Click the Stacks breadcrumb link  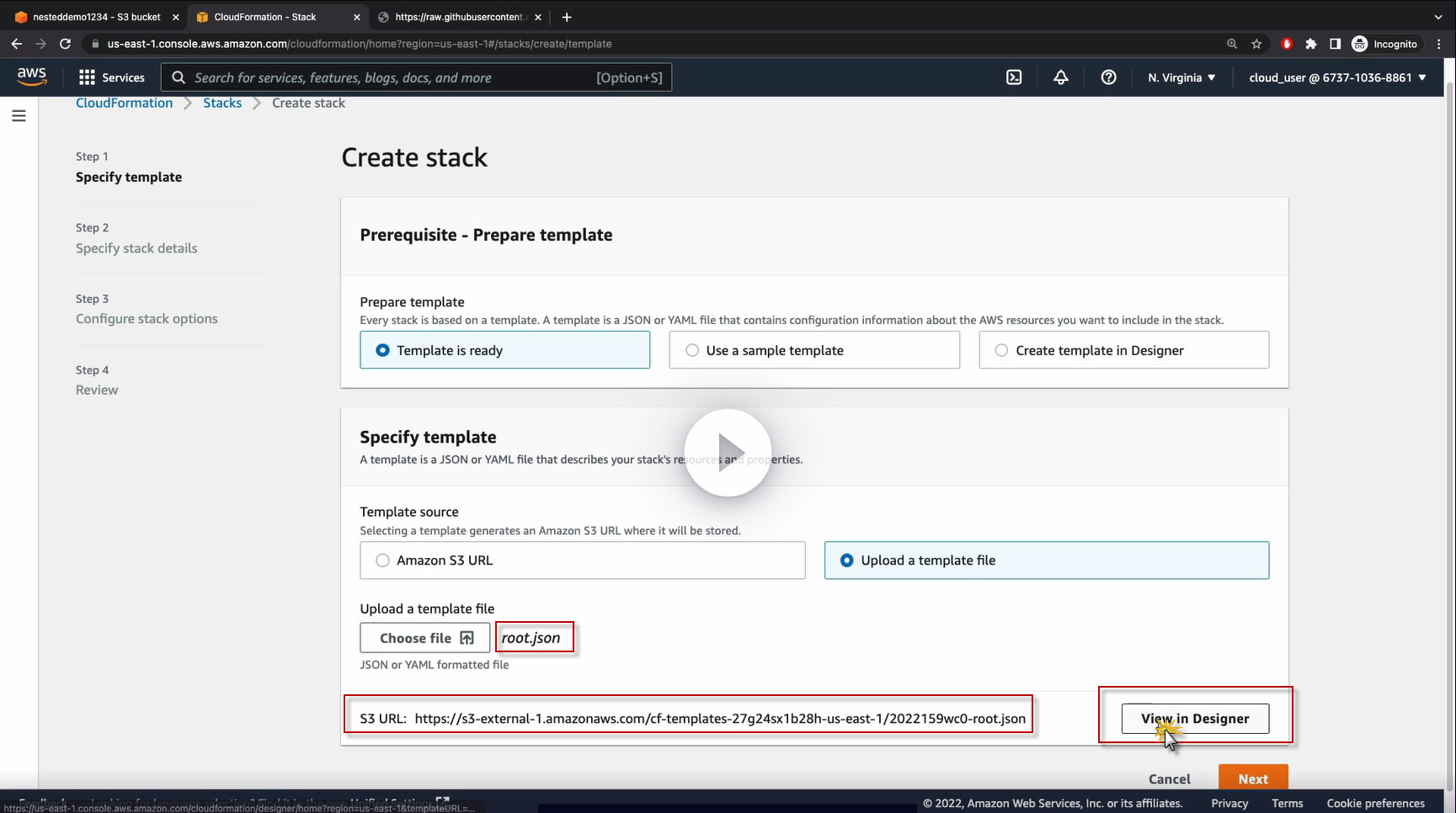click(x=222, y=103)
